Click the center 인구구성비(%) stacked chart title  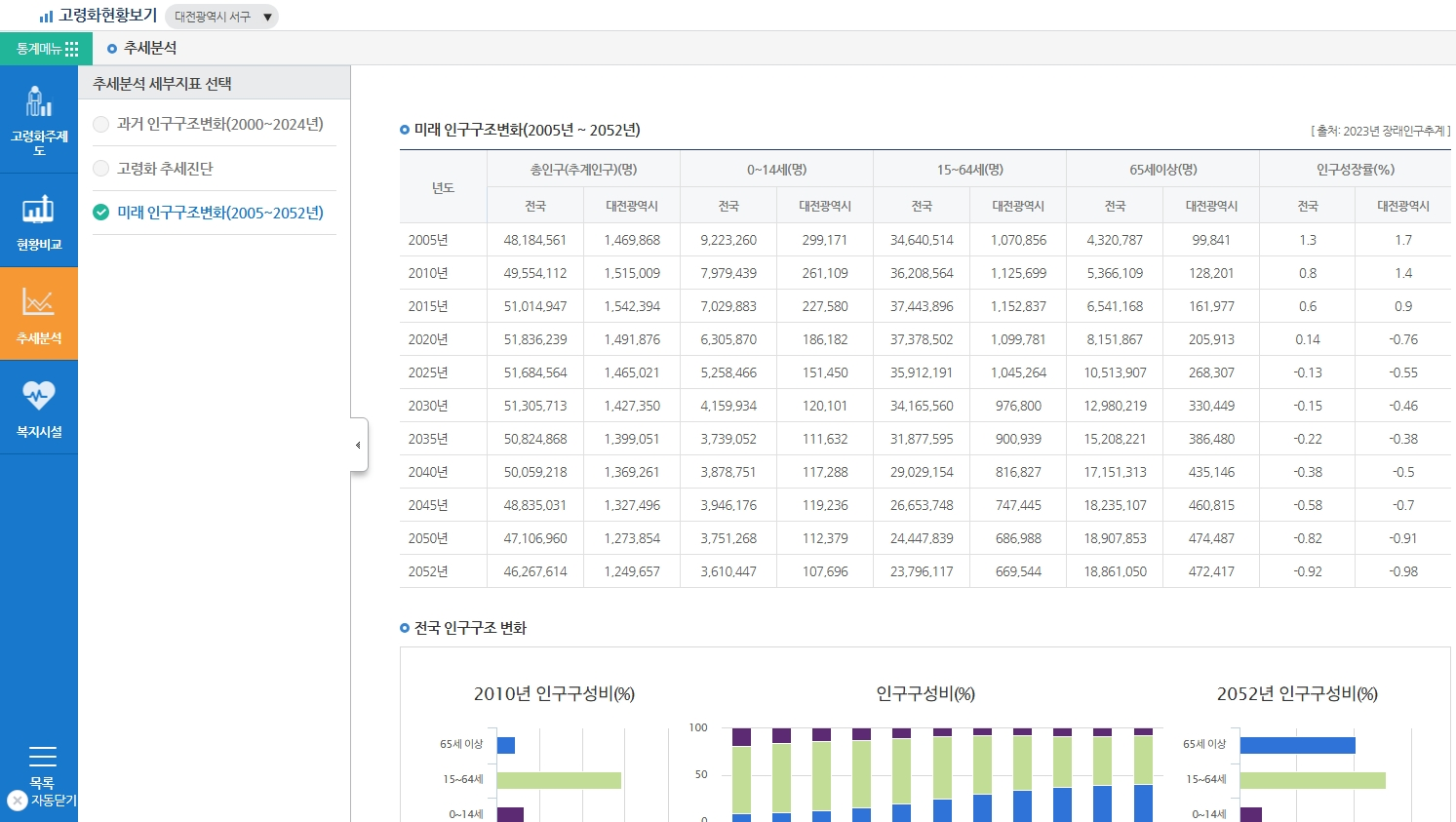coord(925,694)
